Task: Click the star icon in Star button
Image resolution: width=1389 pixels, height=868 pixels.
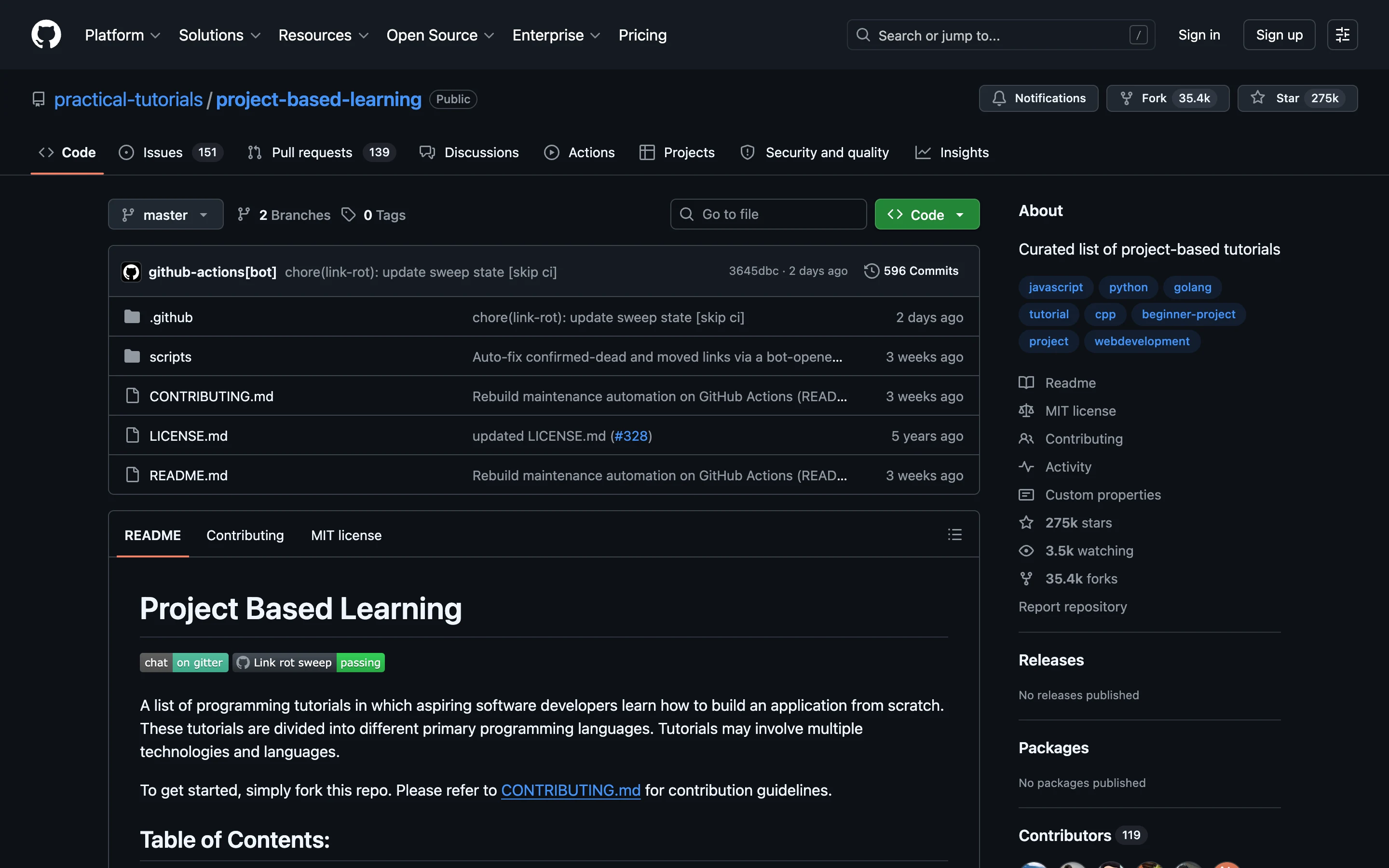Action: (1257, 97)
